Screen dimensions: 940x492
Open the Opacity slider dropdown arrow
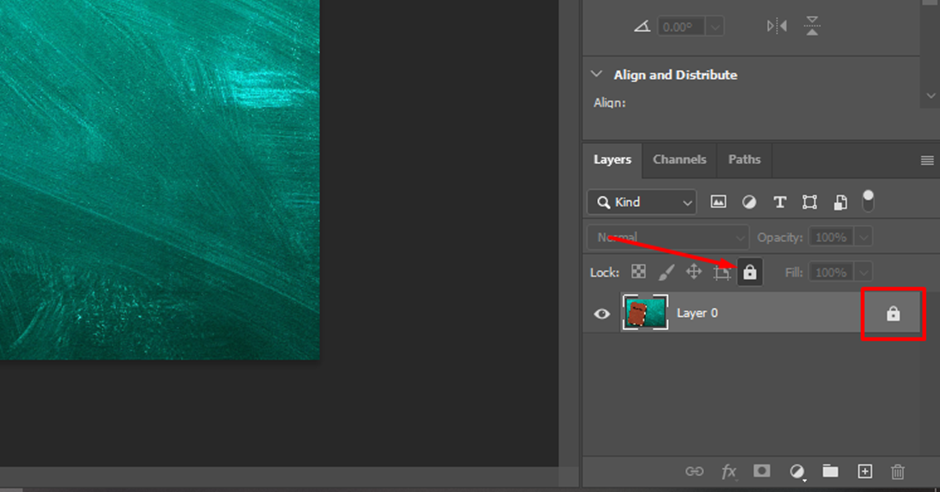[863, 237]
